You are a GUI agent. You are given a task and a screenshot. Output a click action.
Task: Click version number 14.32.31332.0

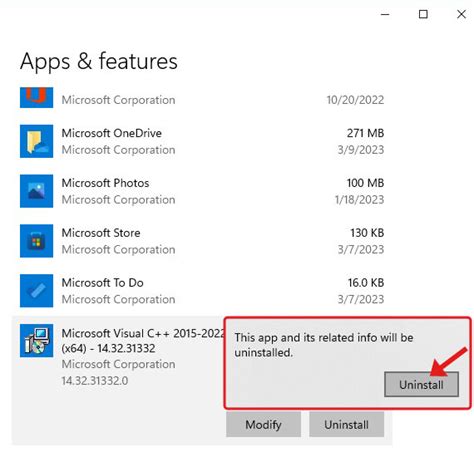(95, 380)
